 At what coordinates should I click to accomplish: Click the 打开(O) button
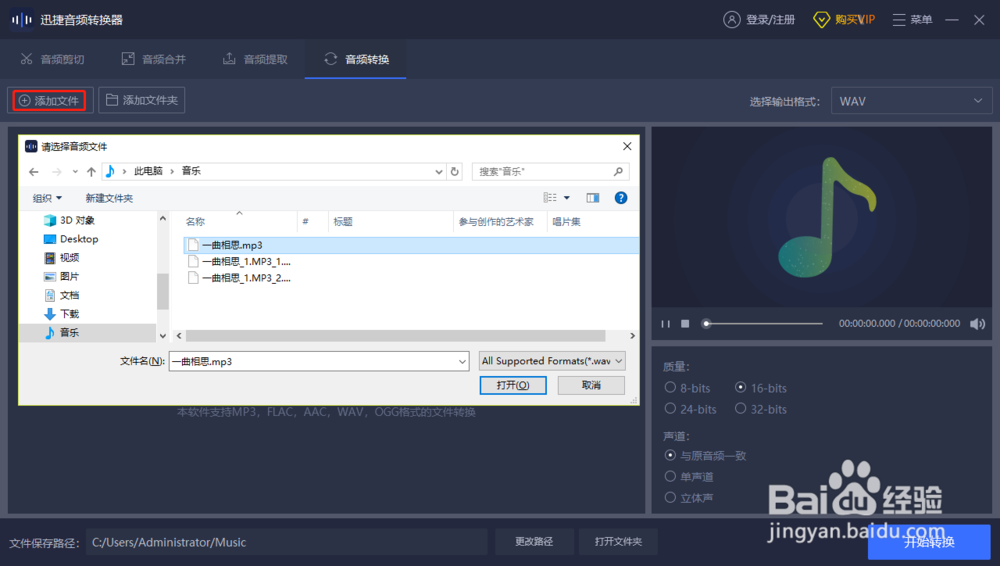coord(513,385)
